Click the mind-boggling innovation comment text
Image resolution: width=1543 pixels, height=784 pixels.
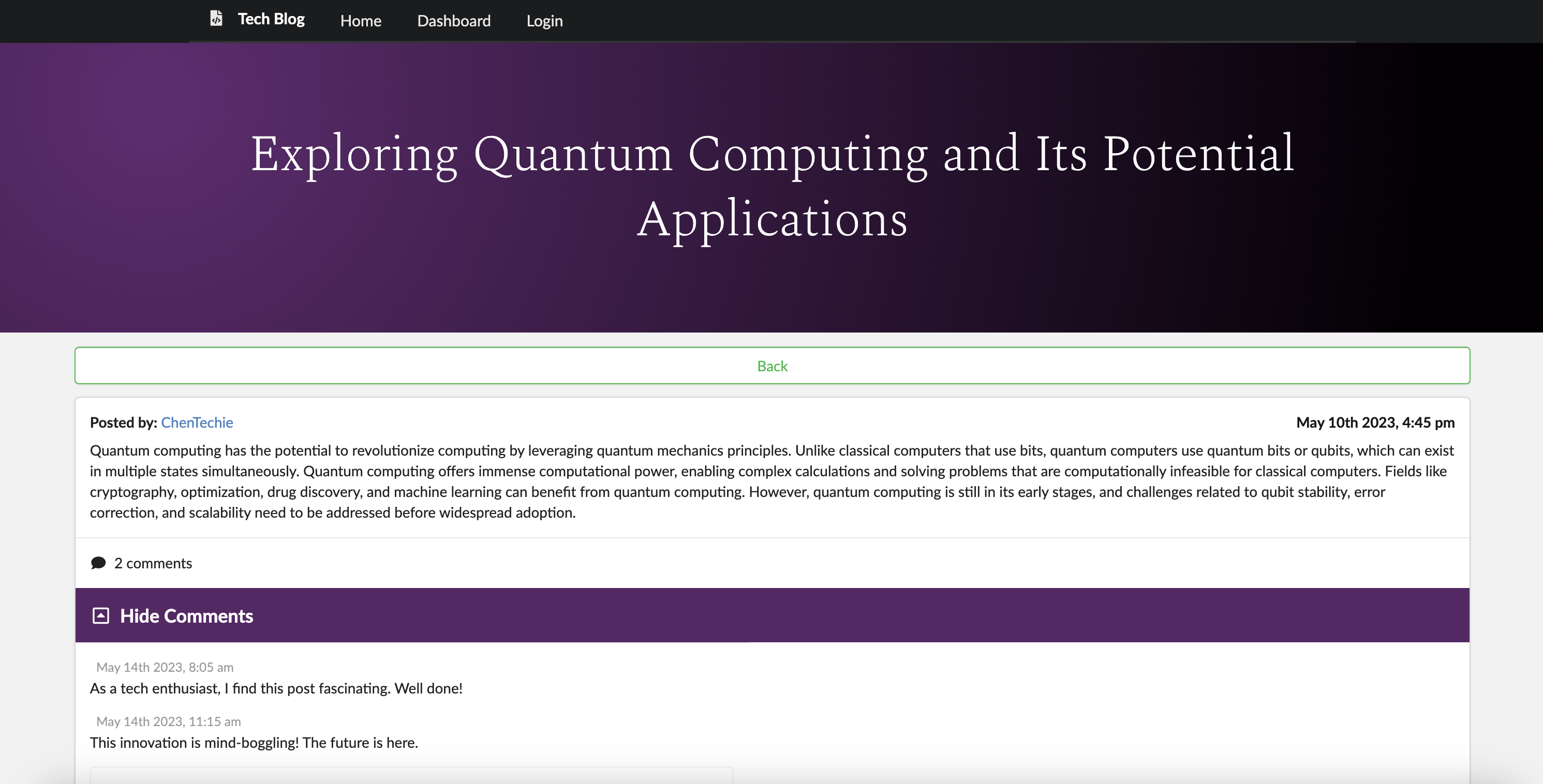point(254,743)
